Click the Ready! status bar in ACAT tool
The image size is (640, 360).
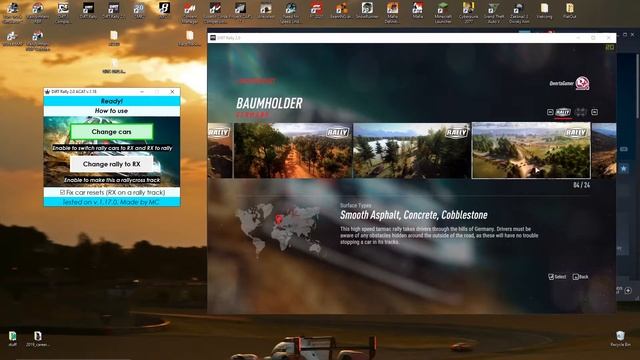pos(111,101)
